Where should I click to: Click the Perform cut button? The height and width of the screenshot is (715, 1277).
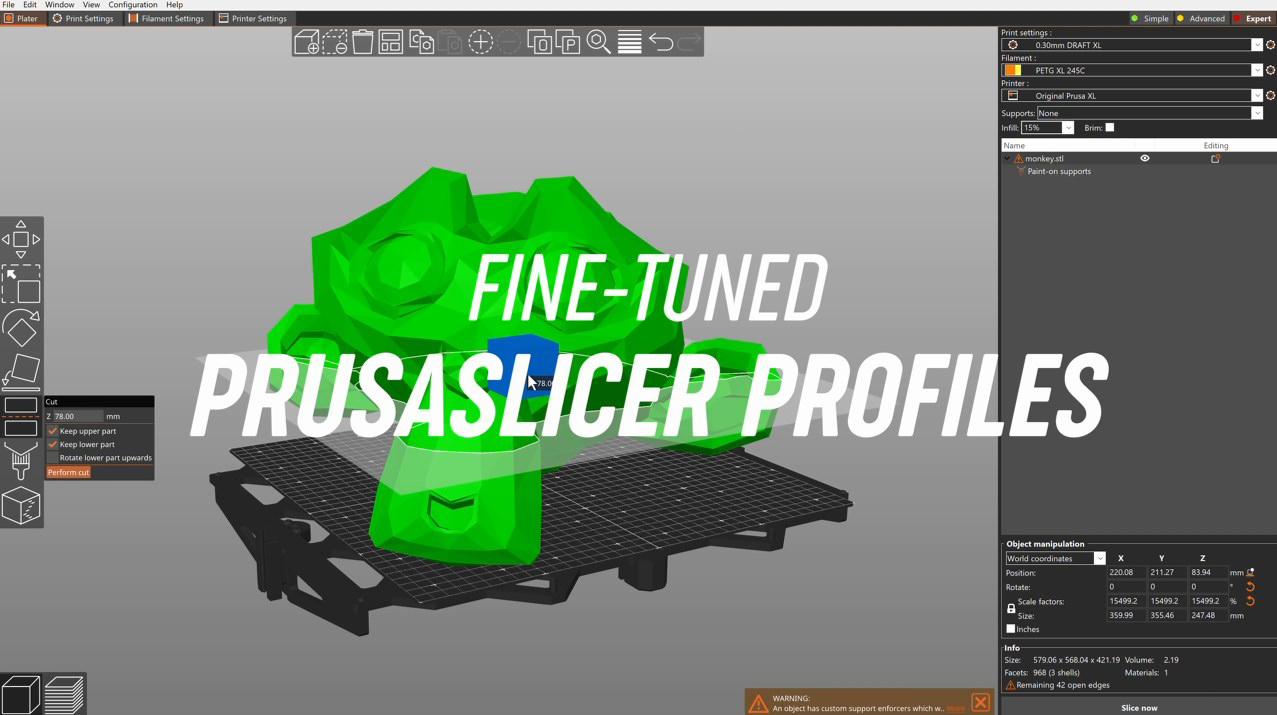point(68,472)
